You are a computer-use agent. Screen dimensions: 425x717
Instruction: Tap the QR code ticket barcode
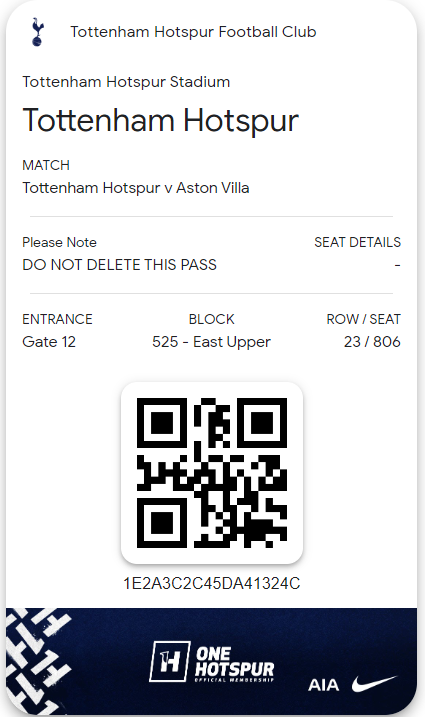point(212,473)
